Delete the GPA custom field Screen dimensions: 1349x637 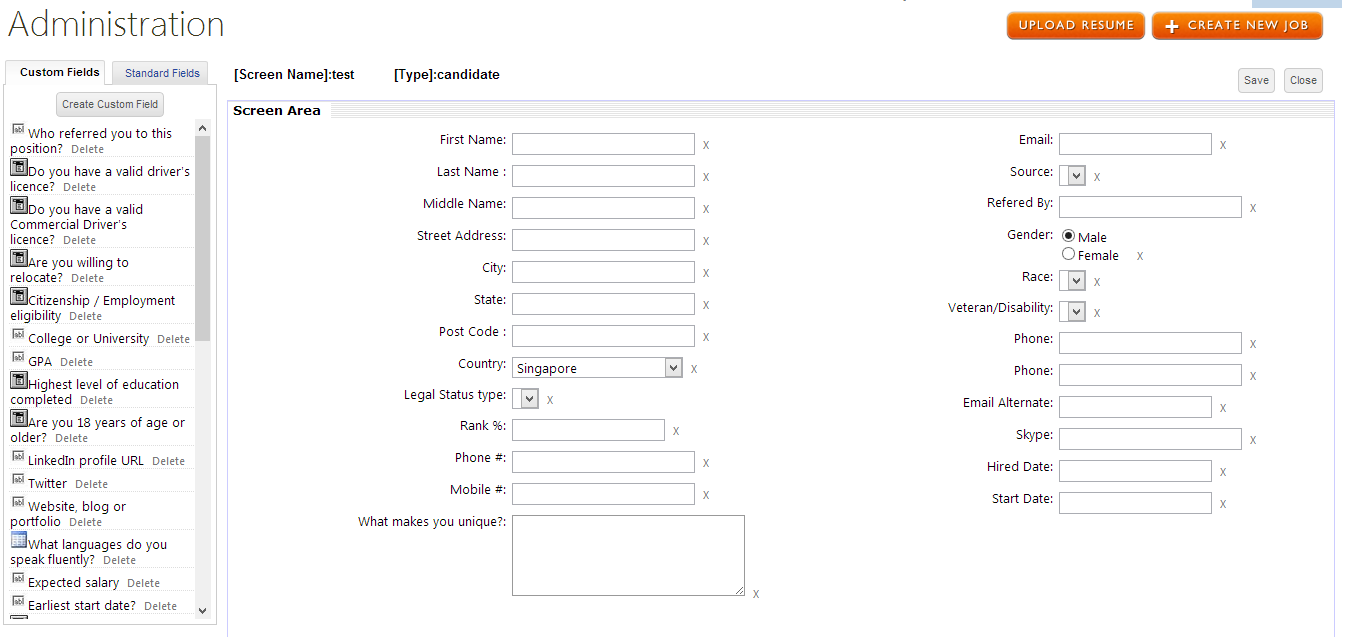point(76,363)
